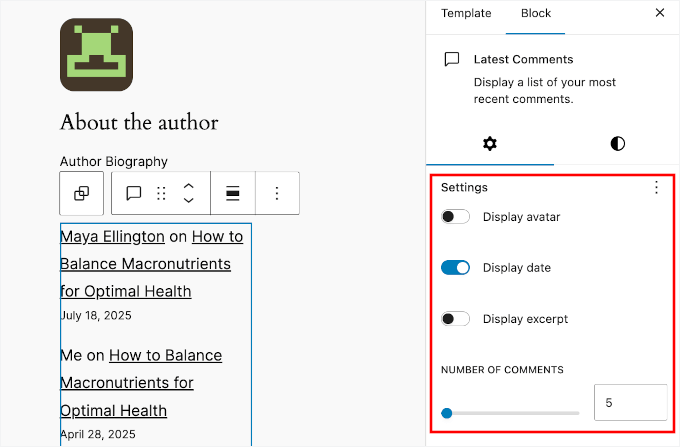The image size is (680, 447).
Task: Click the drag handle dots icon
Action: point(161,193)
